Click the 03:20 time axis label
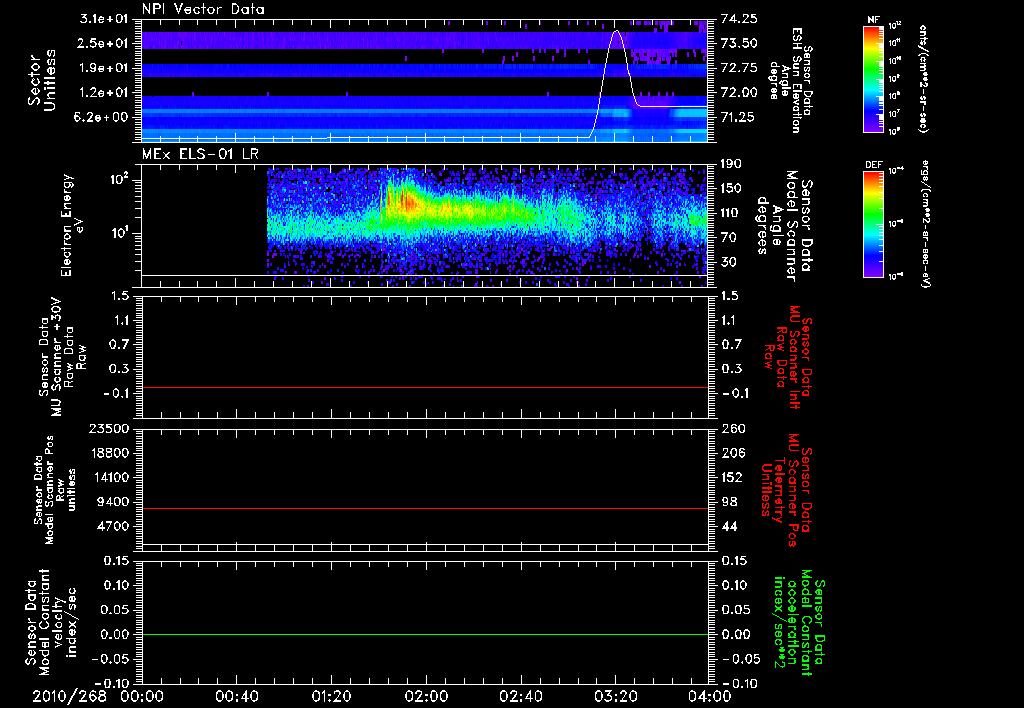Screen dimensions: 1024x708 (615, 696)
